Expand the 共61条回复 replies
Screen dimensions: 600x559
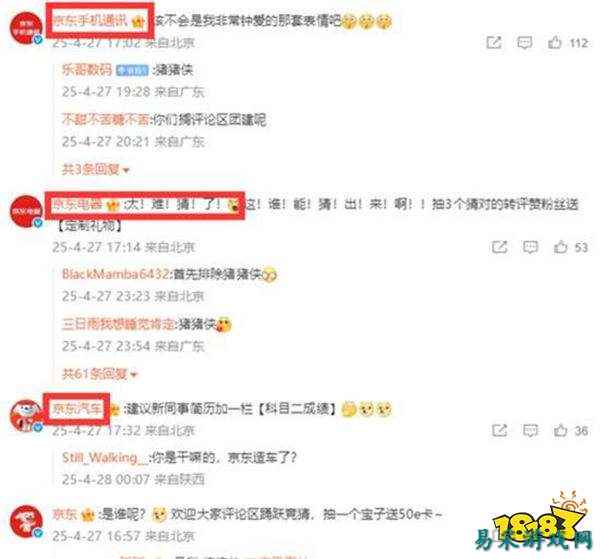[x=99, y=373]
